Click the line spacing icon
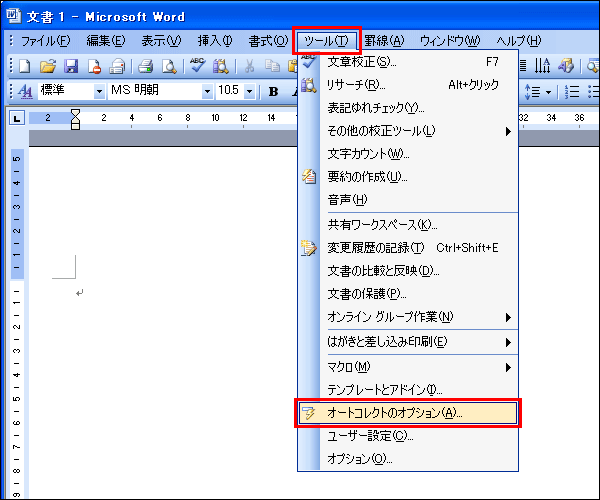This screenshot has height=500, width=600. pyautogui.click(x=532, y=92)
